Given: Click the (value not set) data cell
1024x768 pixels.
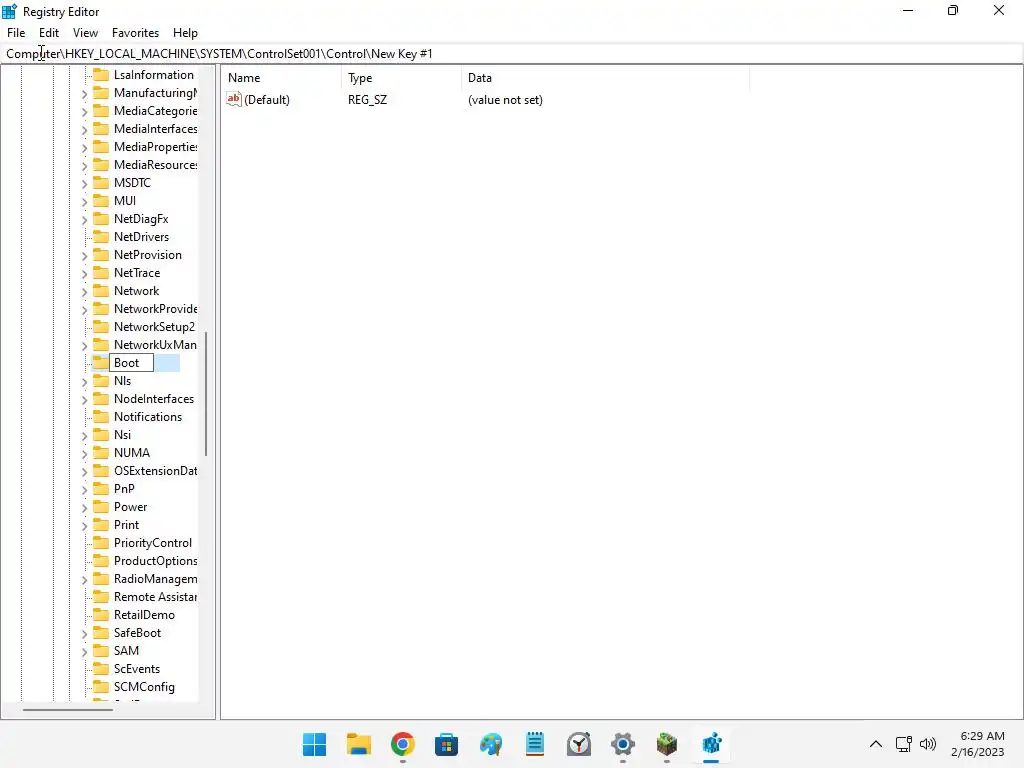Looking at the screenshot, I should point(505,100).
